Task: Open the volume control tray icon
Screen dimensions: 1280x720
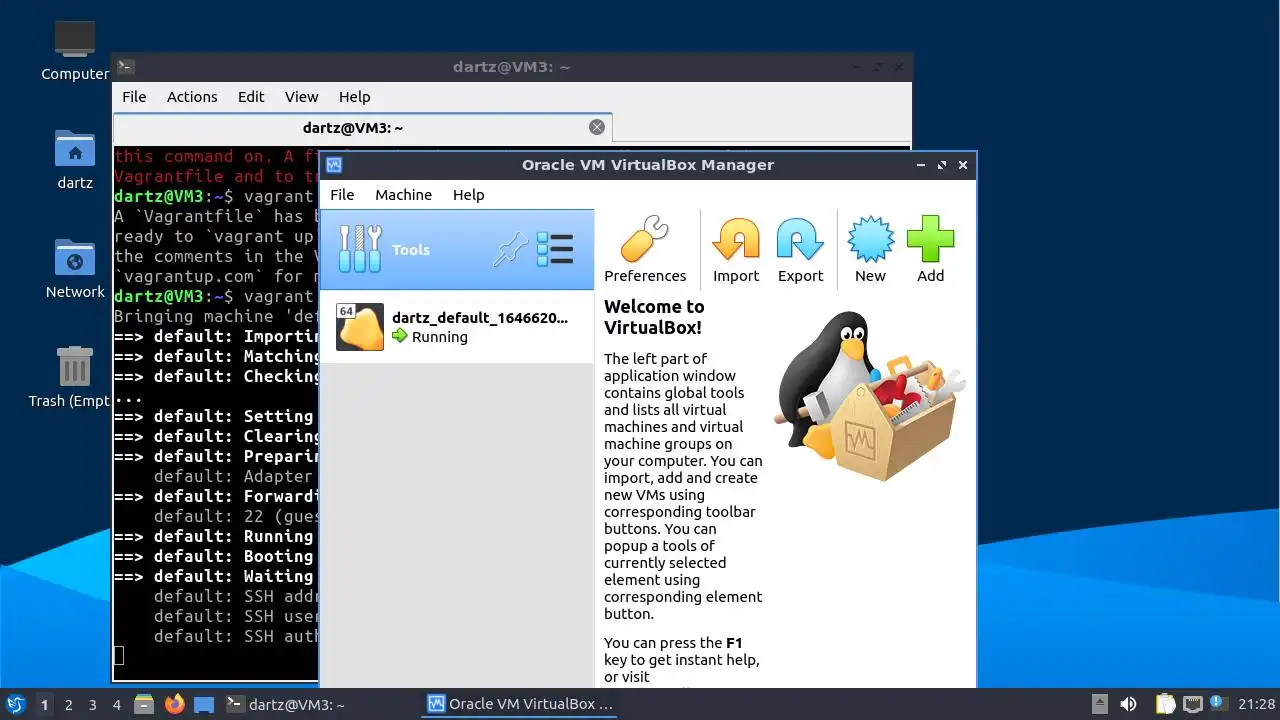Action: tap(1129, 704)
